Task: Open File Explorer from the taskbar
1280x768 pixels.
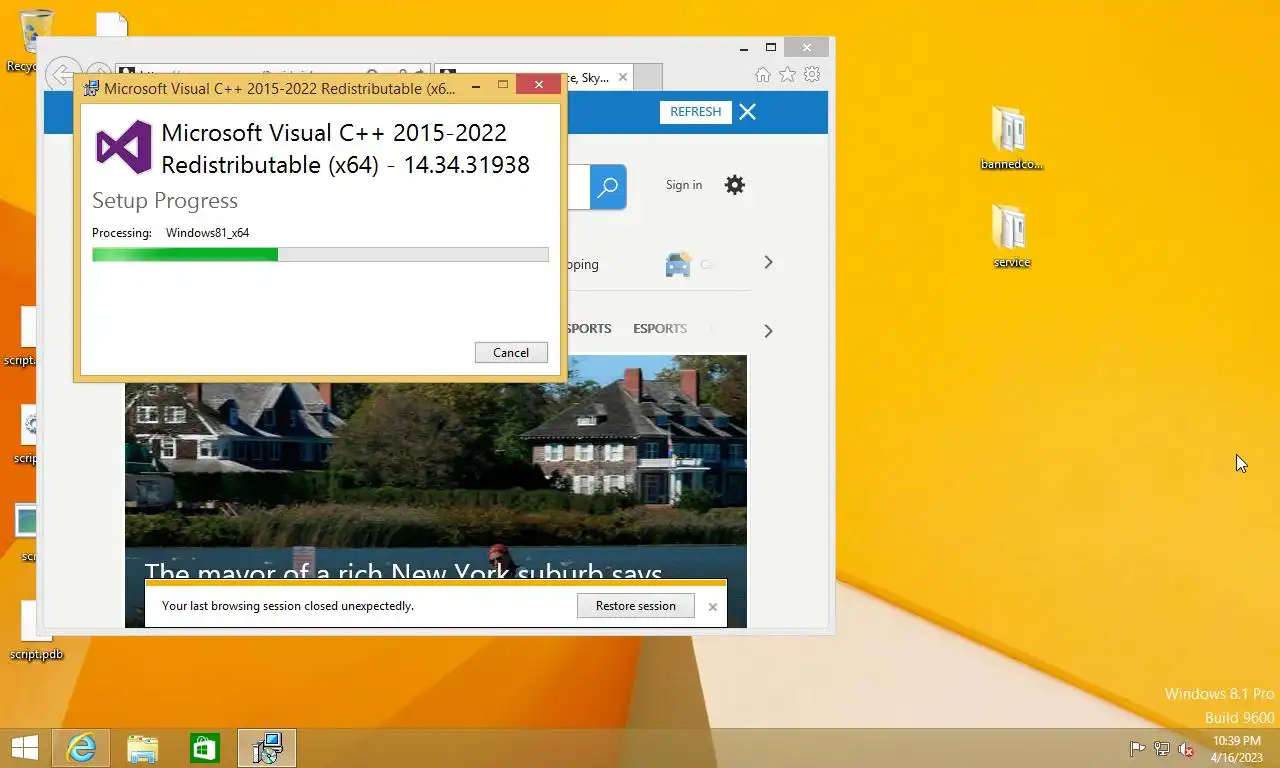Action: coord(142,748)
